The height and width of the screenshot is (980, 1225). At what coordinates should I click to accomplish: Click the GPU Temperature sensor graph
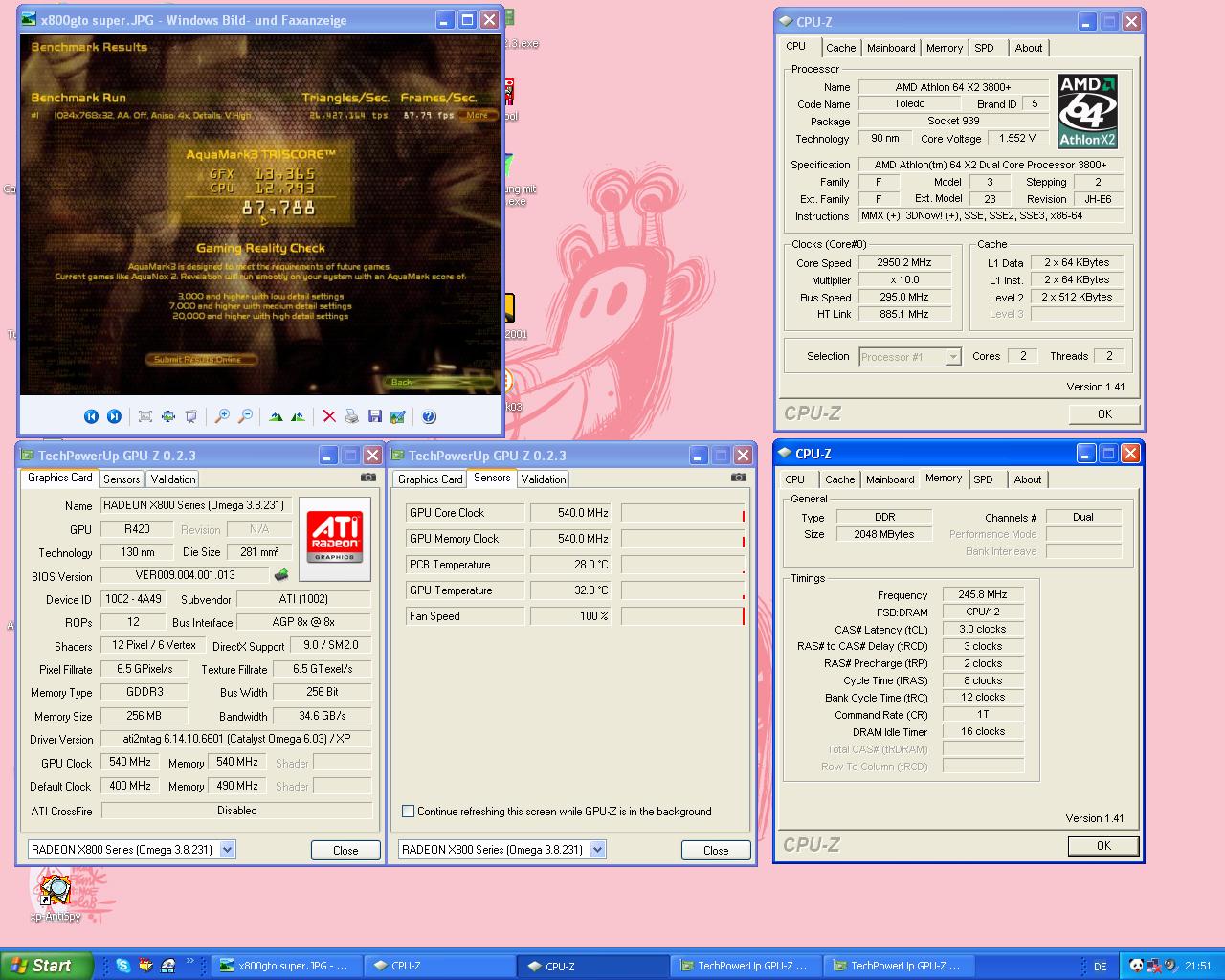[x=682, y=590]
